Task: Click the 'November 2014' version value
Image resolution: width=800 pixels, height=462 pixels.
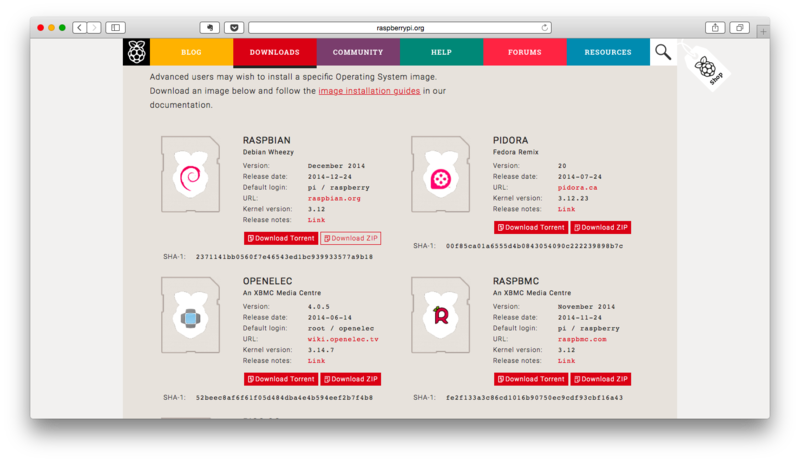Action: [586, 306]
